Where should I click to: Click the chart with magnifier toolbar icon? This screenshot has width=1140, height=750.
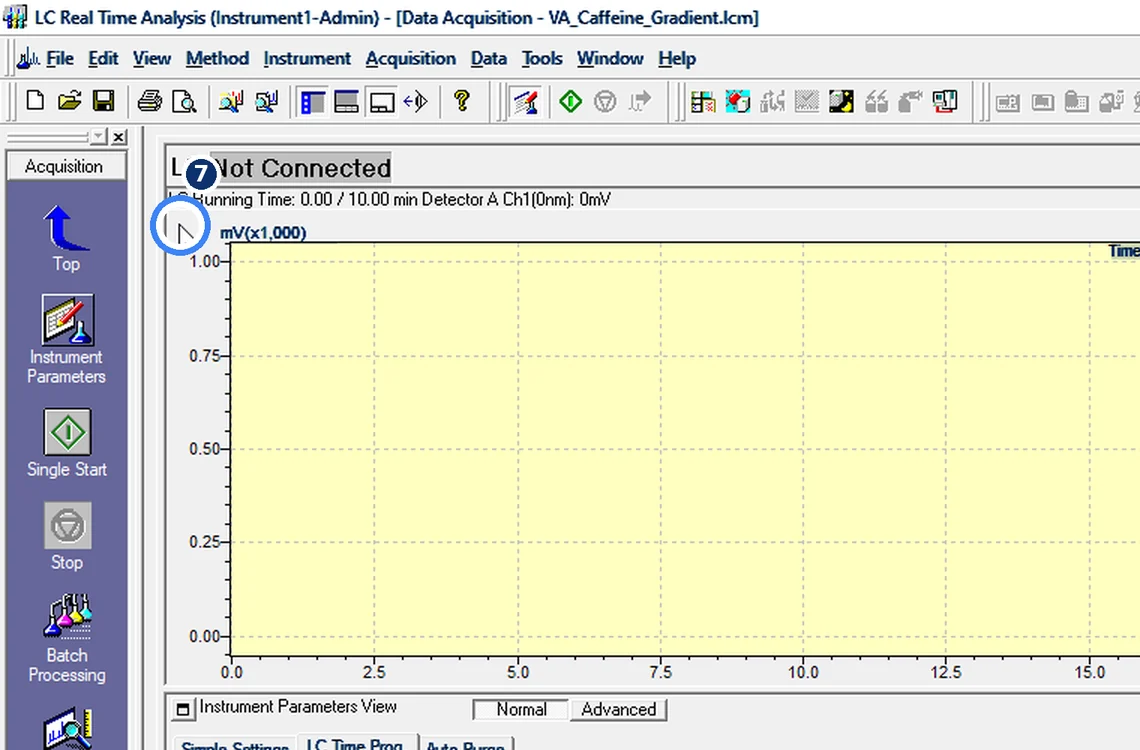point(231,102)
